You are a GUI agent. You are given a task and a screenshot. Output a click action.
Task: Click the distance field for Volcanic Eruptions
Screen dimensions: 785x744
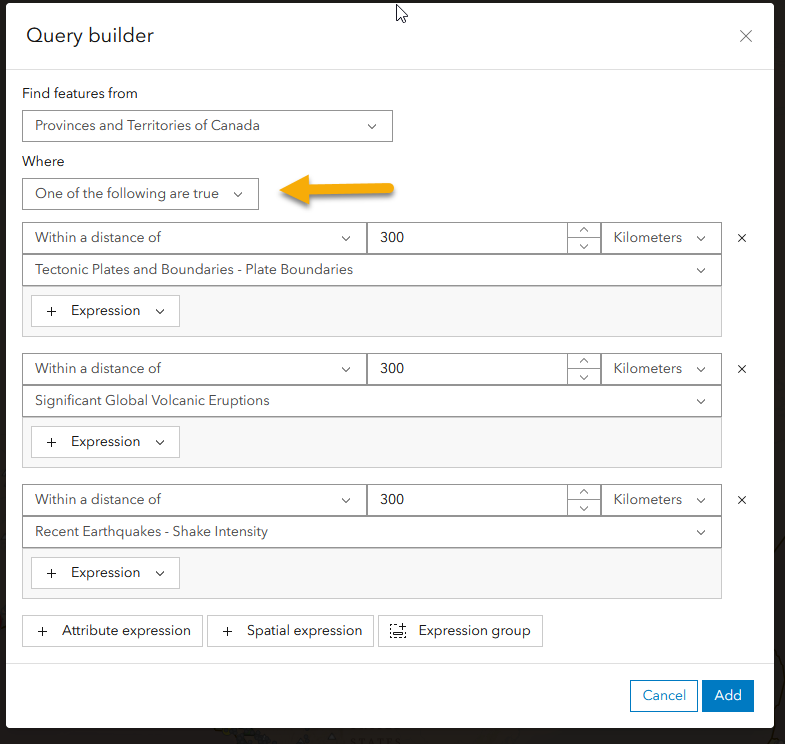466,369
